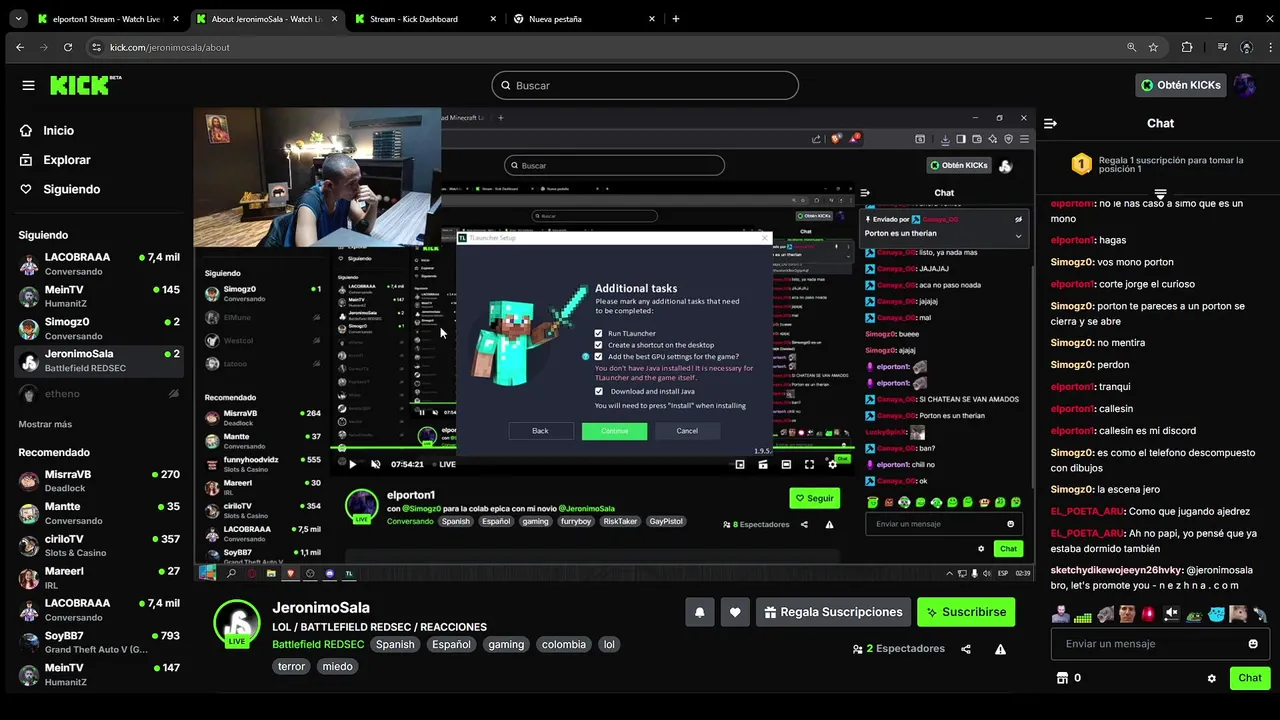Click the Chrome address bar

point(600,47)
